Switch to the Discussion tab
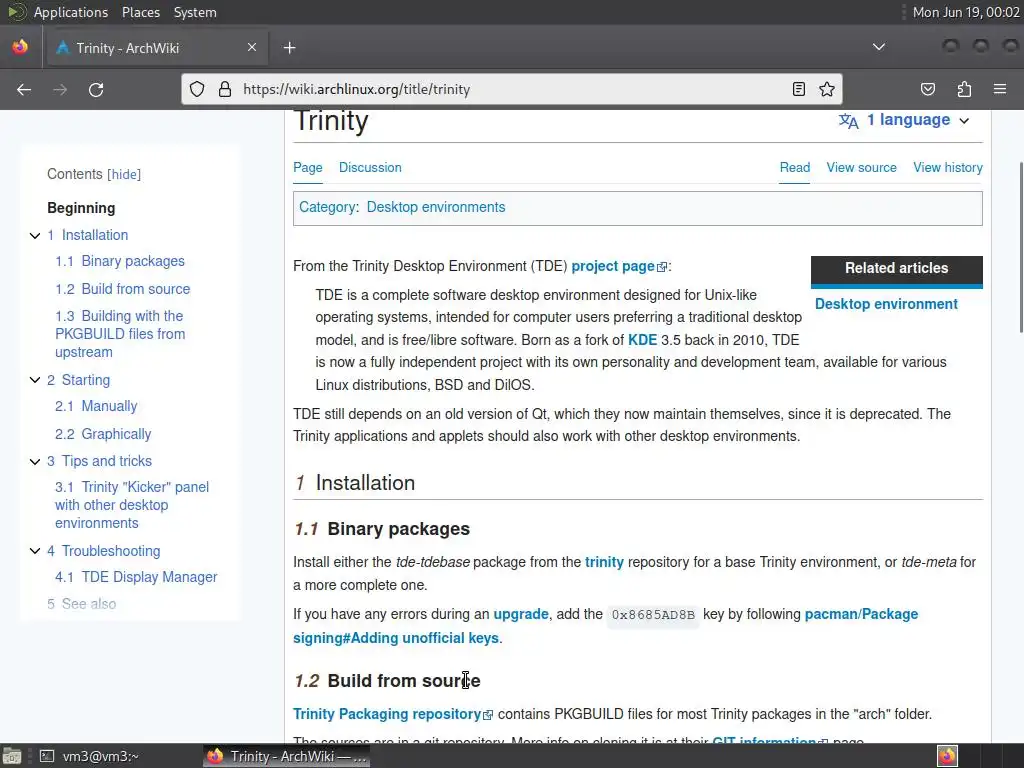Image resolution: width=1024 pixels, height=768 pixels. pos(370,168)
